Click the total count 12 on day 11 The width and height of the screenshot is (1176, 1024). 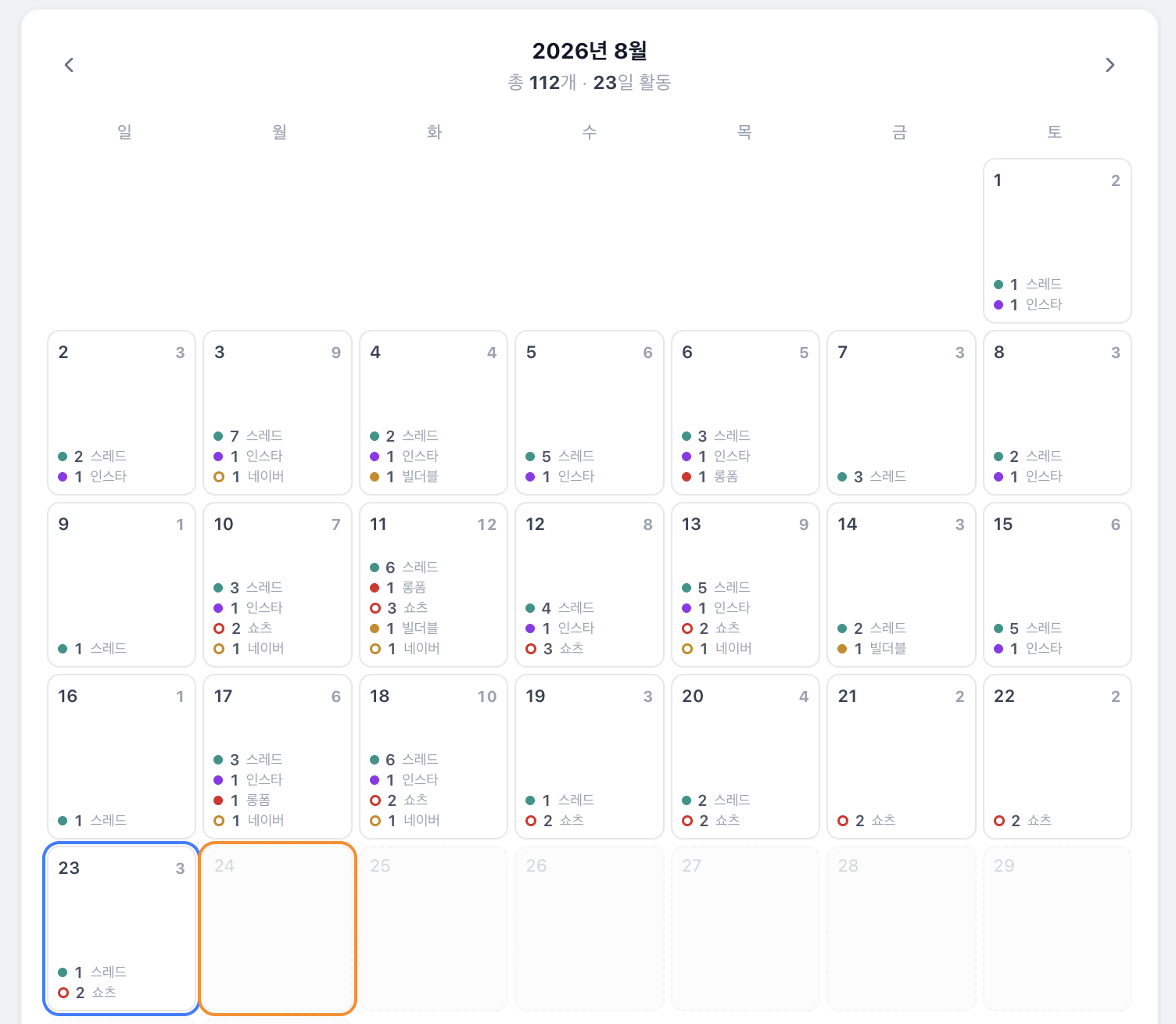tap(487, 525)
